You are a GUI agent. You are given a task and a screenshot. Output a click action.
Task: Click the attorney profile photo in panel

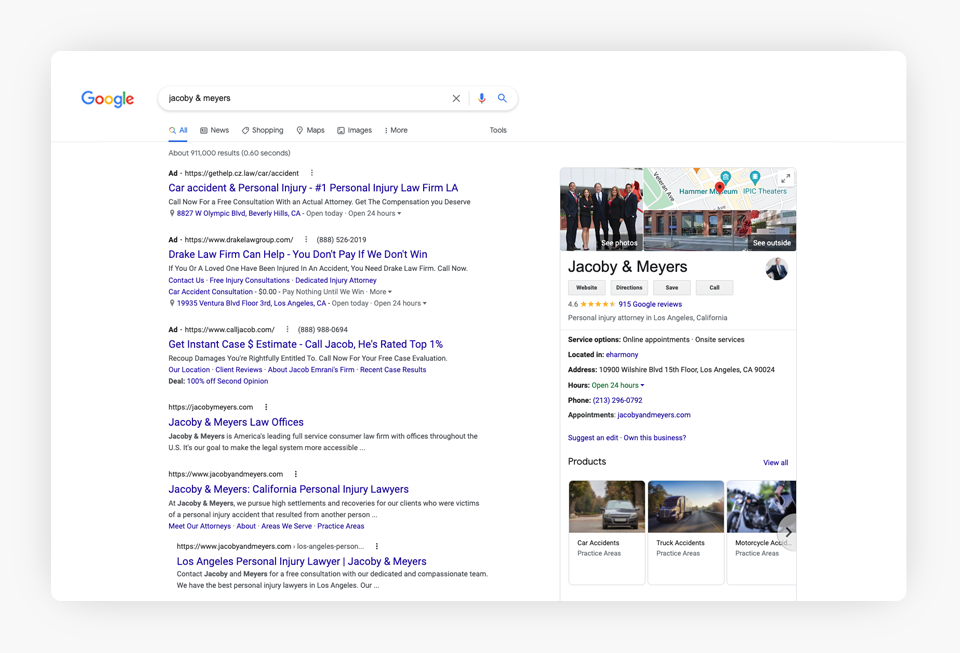click(x=776, y=268)
